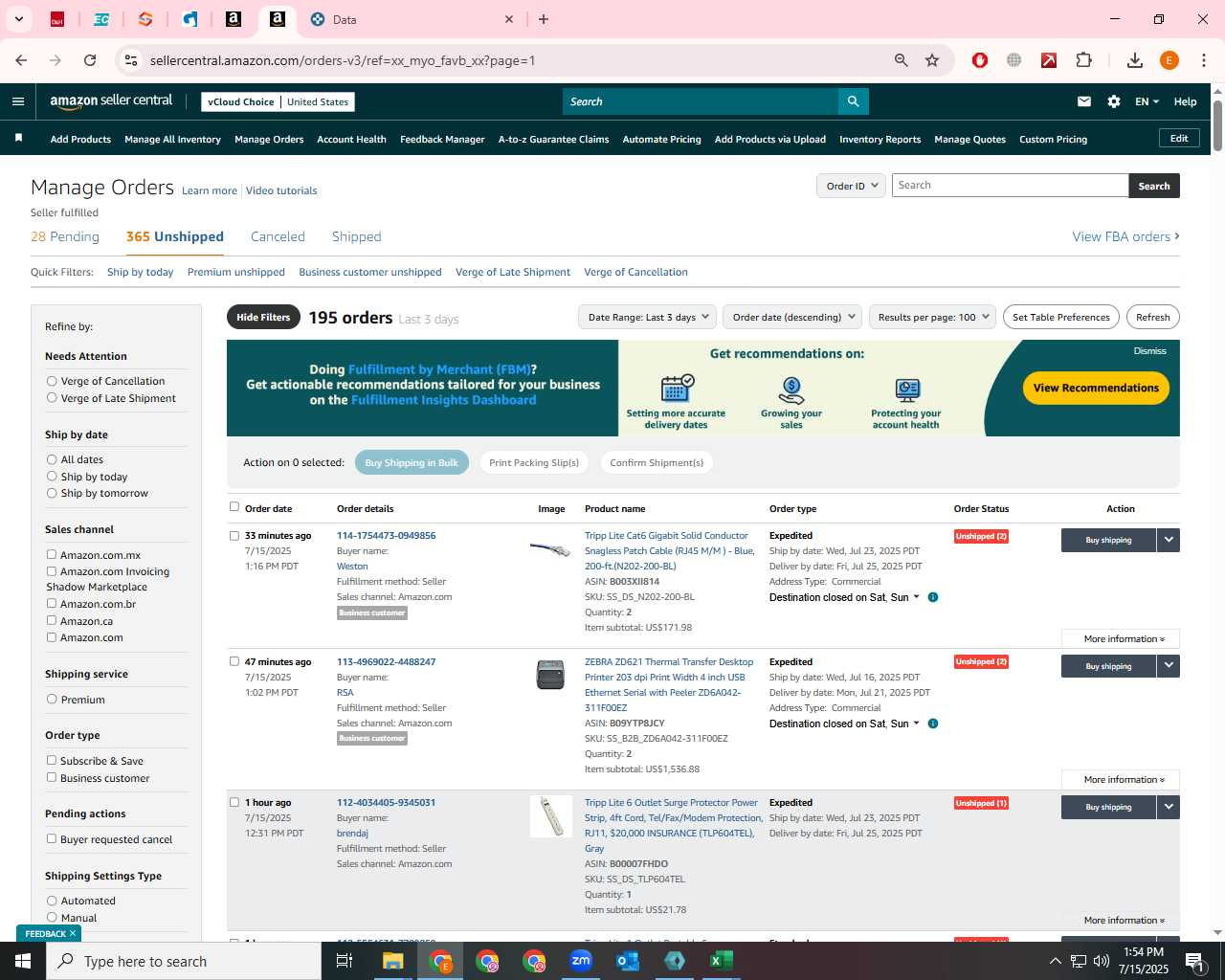This screenshot has height=980, width=1225.
Task: Open a new browser tab
Action: pos(544,19)
